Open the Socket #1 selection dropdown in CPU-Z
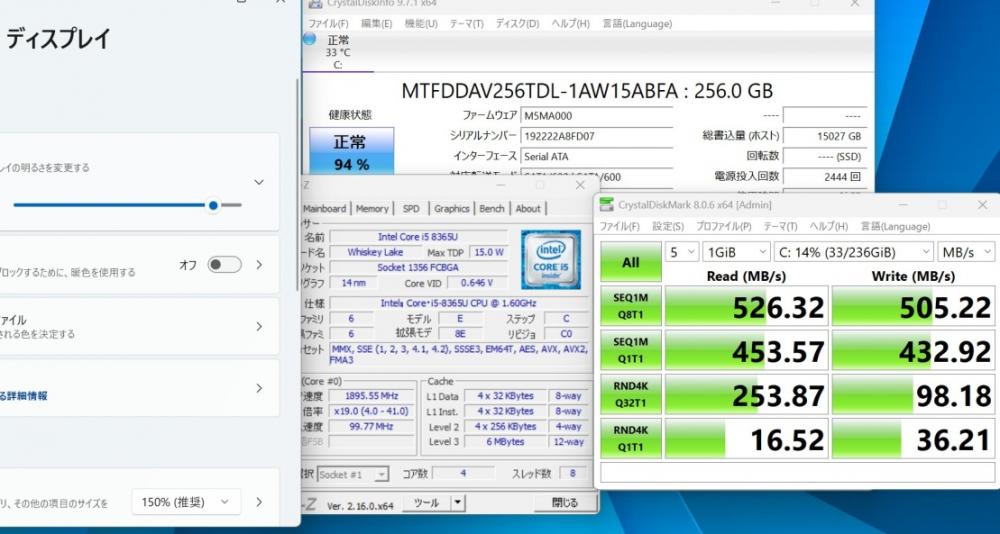The image size is (1000, 534). tap(353, 474)
